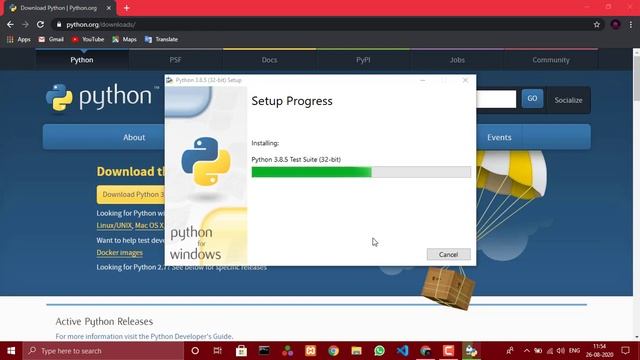Viewport: 640px width, 360px height.
Task: Follow the Docker images link
Action: tap(120, 253)
